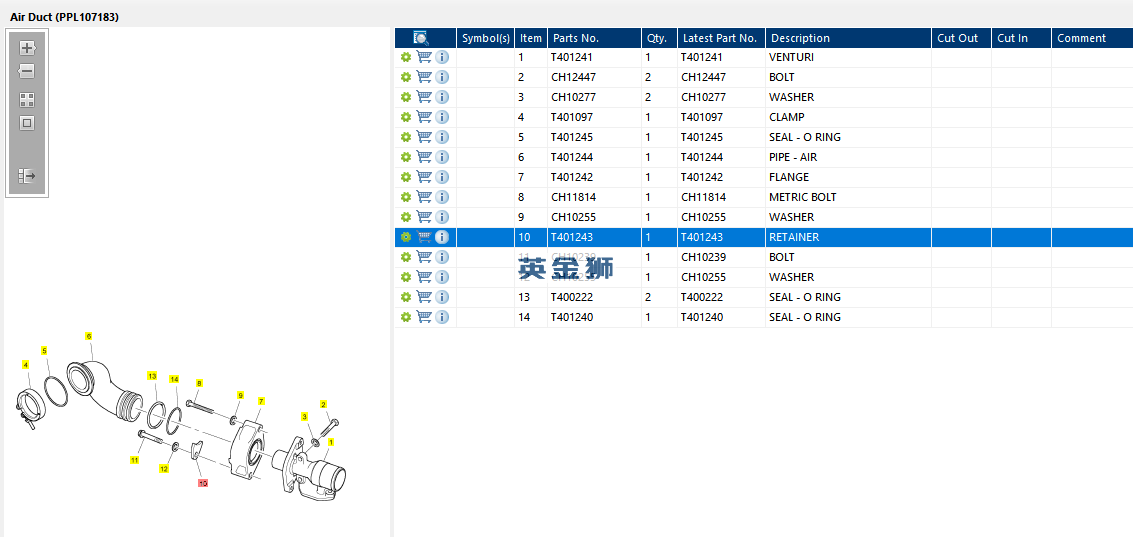Add VENTURI T401241 to cart

tap(424, 57)
